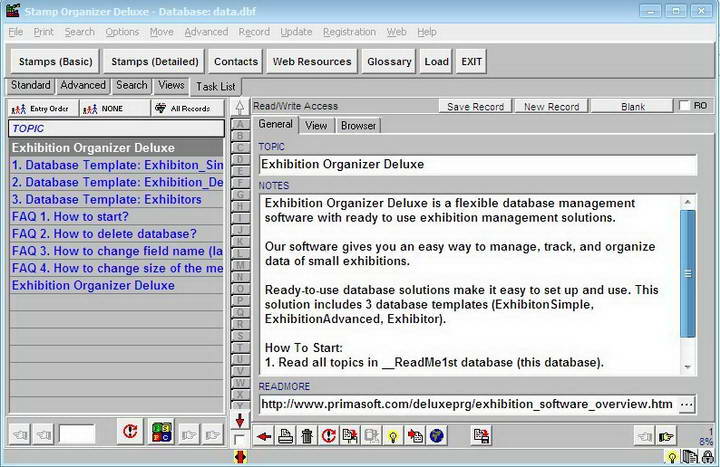Click the red down arrow below the alphabet strip
The width and height of the screenshot is (720, 467).
click(x=240, y=421)
